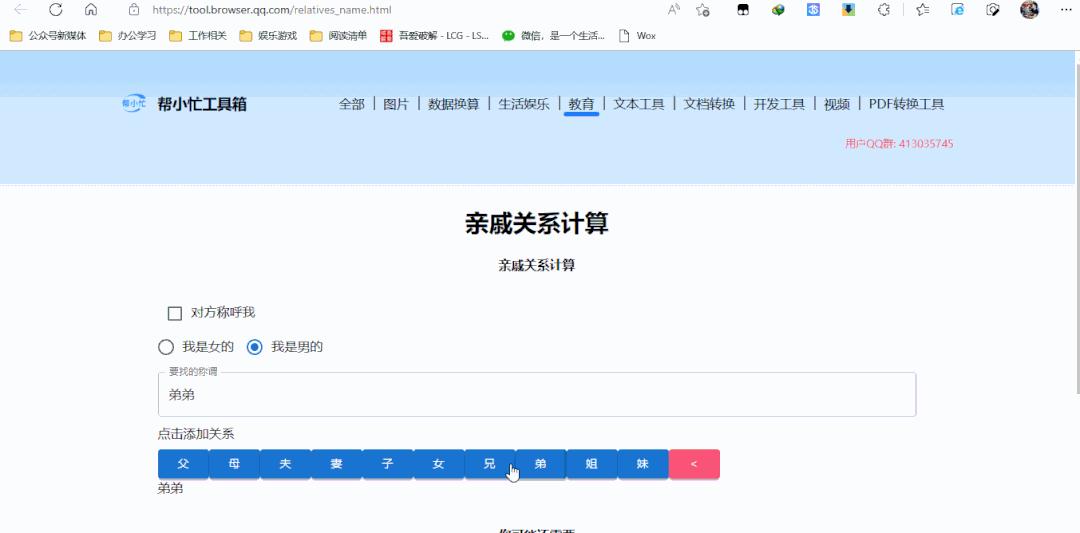The width and height of the screenshot is (1080, 533).
Task: Click the 帮小忙工具箱 site title
Action: (202, 104)
